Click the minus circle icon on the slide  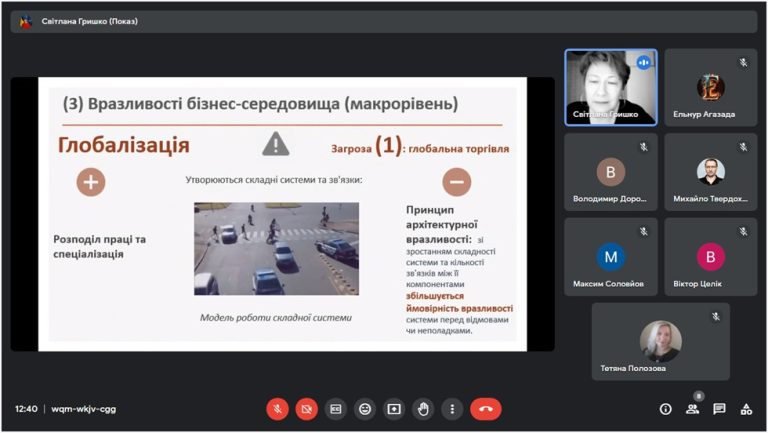(x=456, y=182)
